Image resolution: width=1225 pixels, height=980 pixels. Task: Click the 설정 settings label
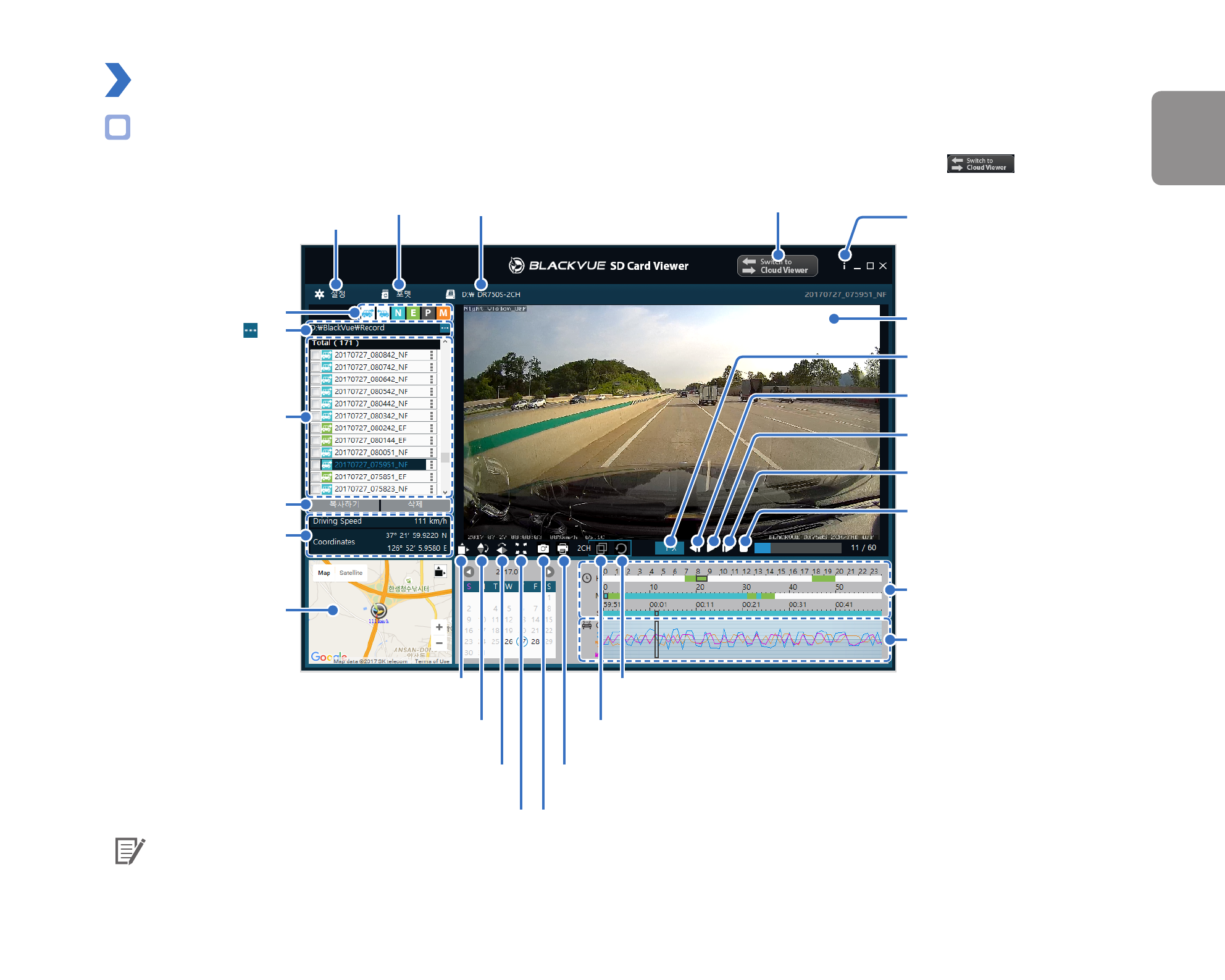[338, 295]
